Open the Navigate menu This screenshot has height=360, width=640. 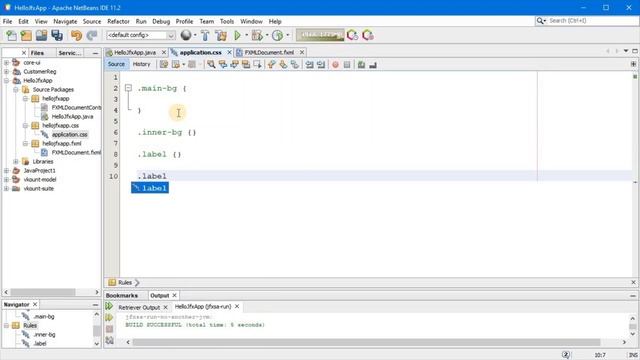click(65, 21)
